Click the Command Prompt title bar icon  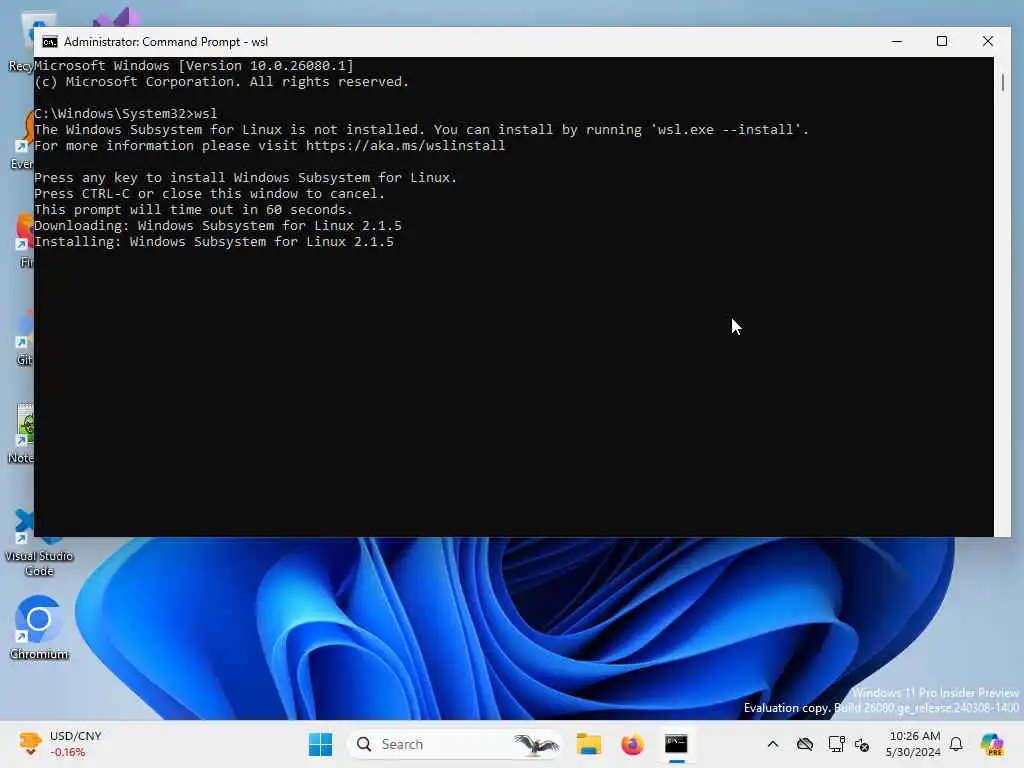pos(50,42)
